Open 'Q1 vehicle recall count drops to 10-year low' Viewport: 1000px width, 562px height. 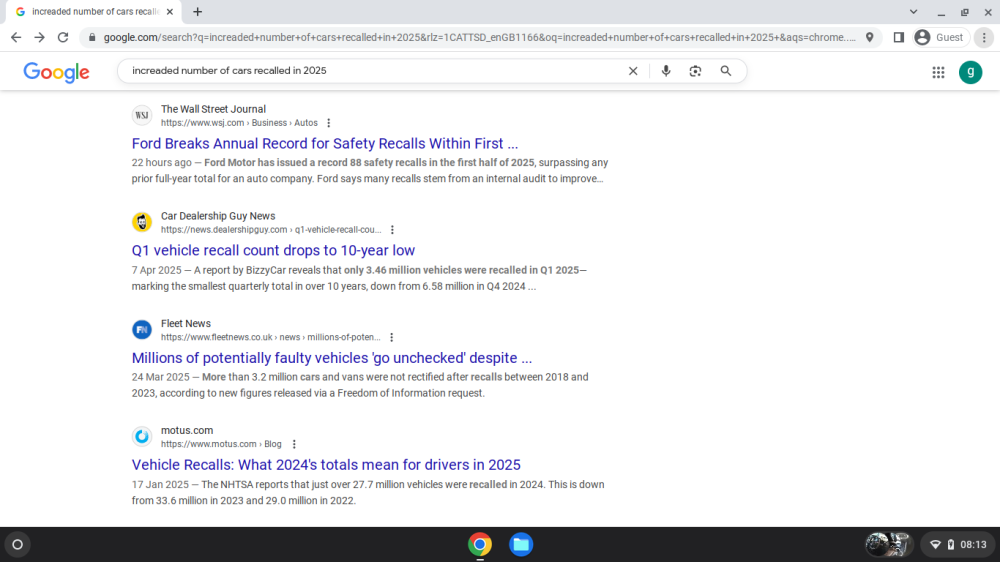click(x=273, y=250)
